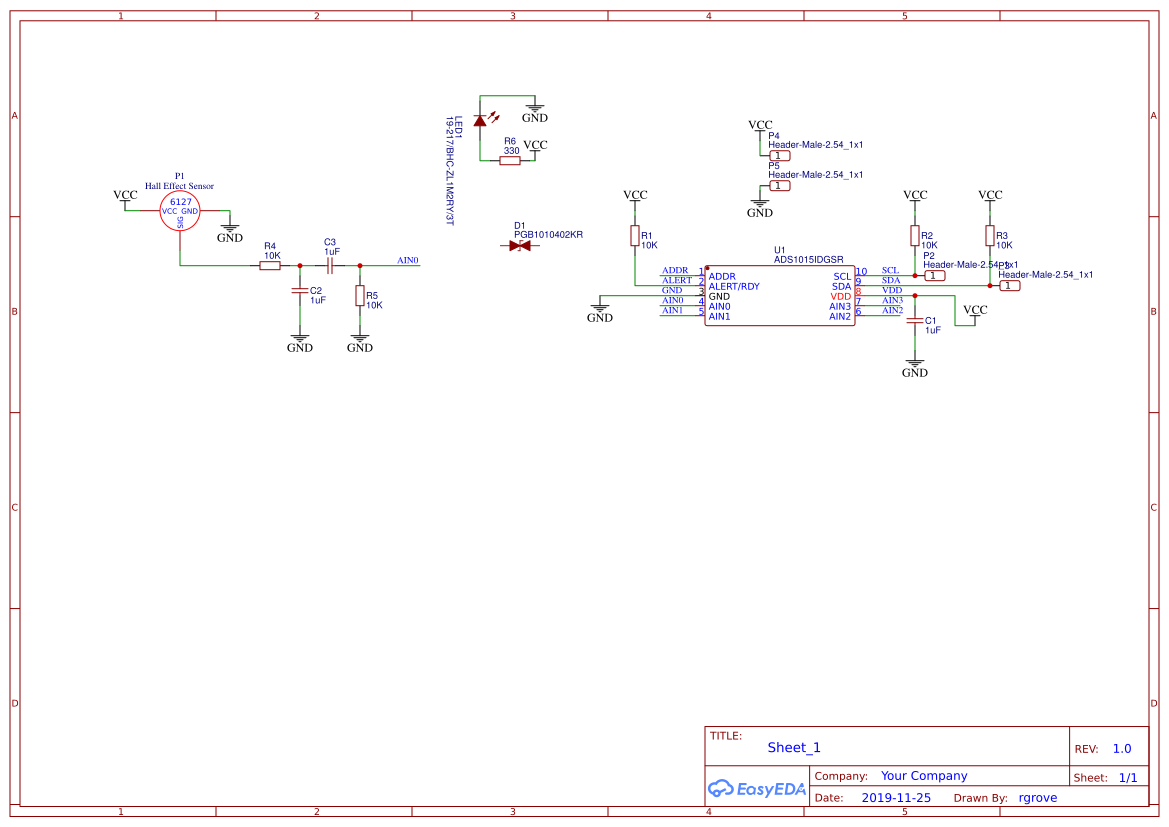Click the VCC symbol above resistor R1
The image size is (1169, 827).
click(x=634, y=194)
